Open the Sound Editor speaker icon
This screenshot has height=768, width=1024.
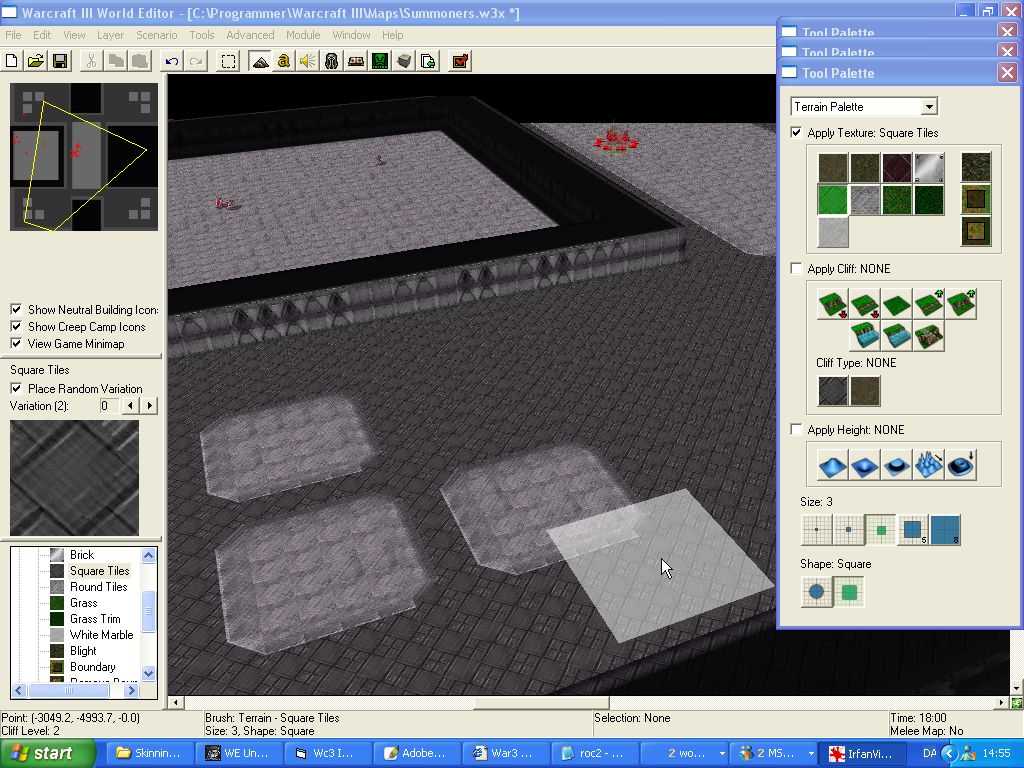[x=308, y=61]
